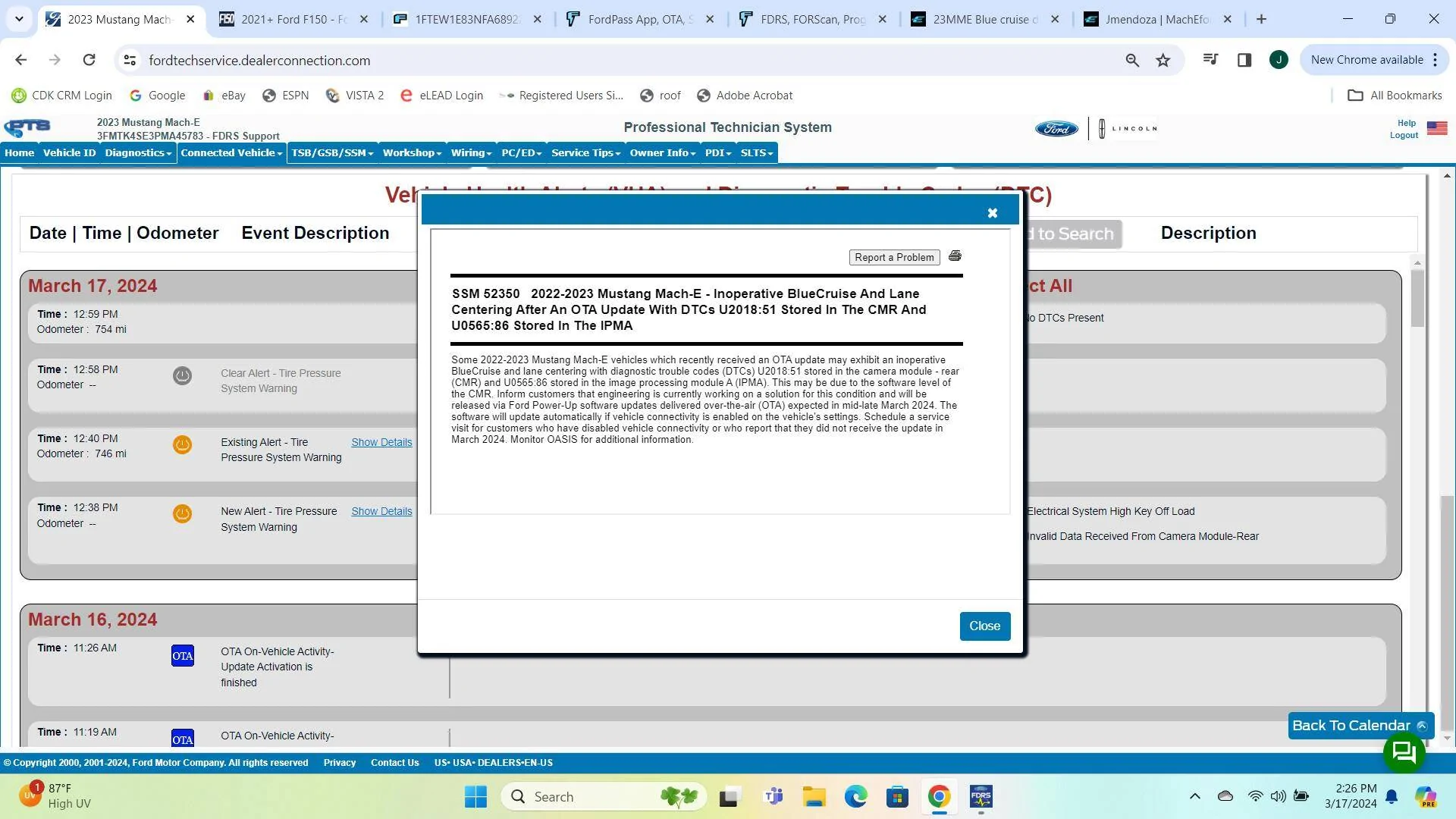Open the CDK CRM Login bookmark
The width and height of the screenshot is (1456, 819).
(62, 96)
